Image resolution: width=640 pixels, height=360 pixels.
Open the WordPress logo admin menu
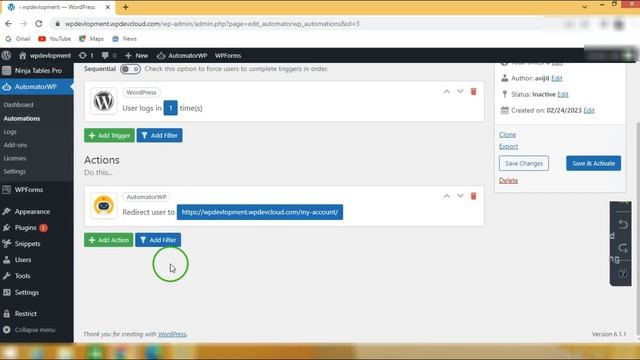point(7,56)
